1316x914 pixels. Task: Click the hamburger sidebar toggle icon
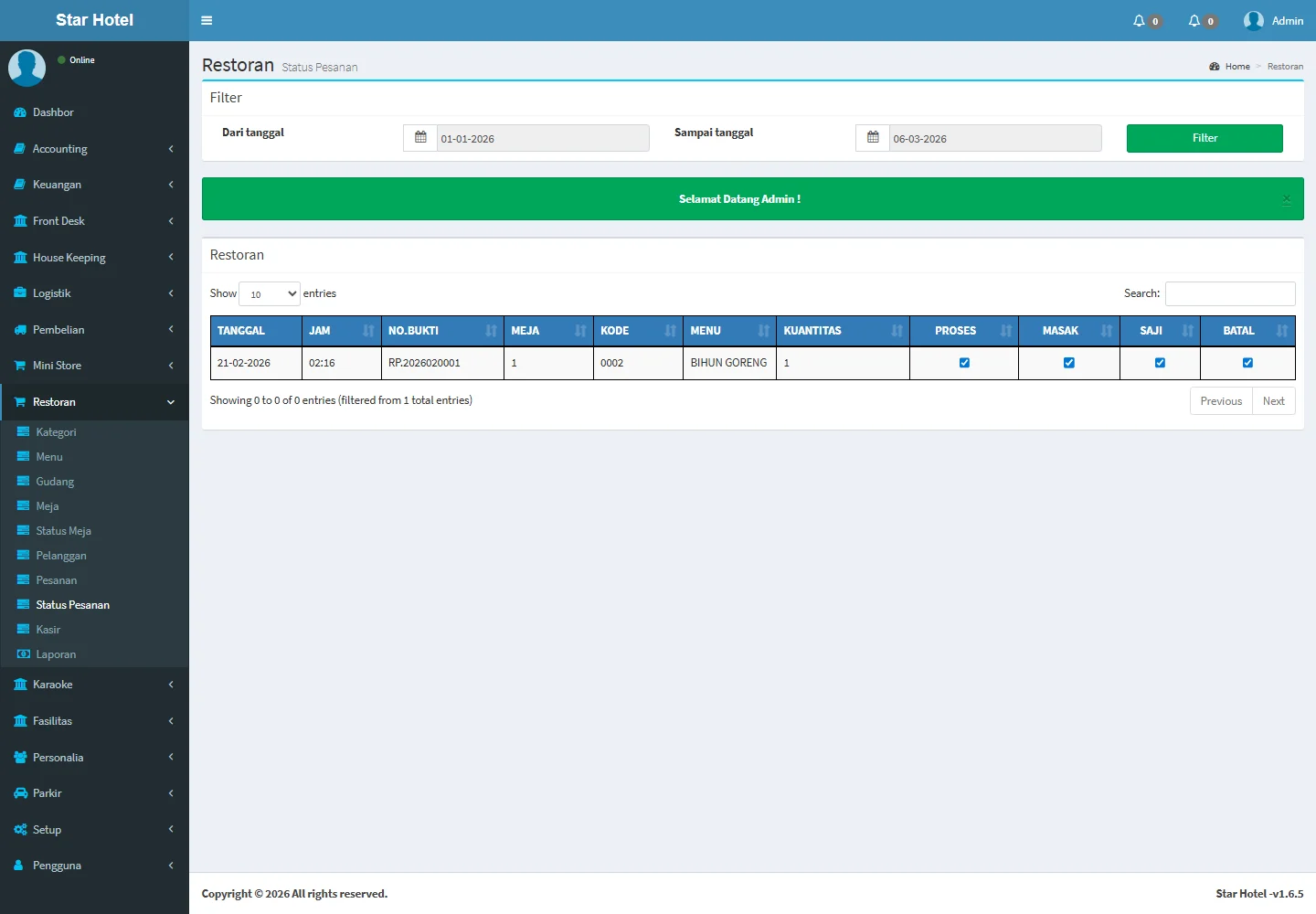click(207, 20)
